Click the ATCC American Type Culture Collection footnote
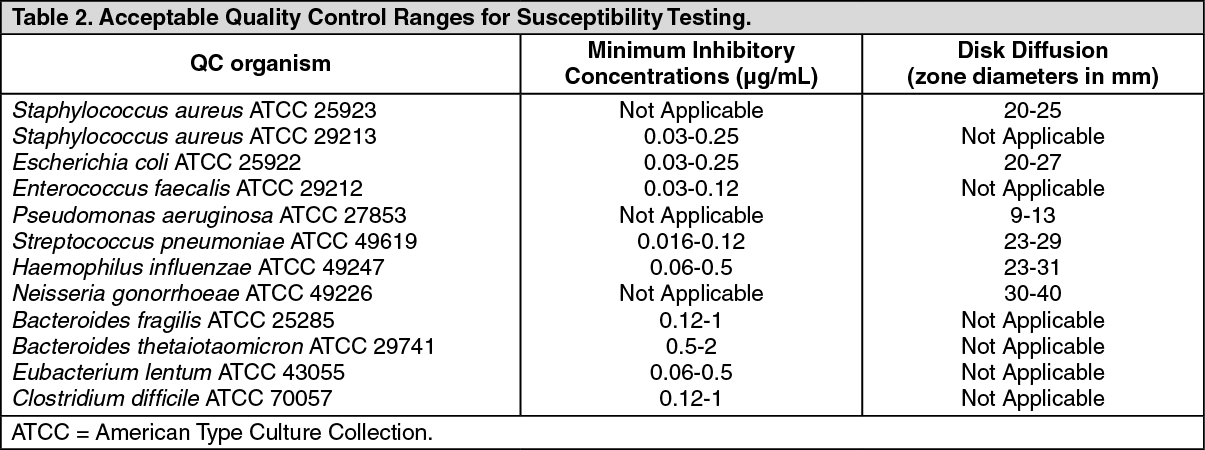 click(x=223, y=434)
